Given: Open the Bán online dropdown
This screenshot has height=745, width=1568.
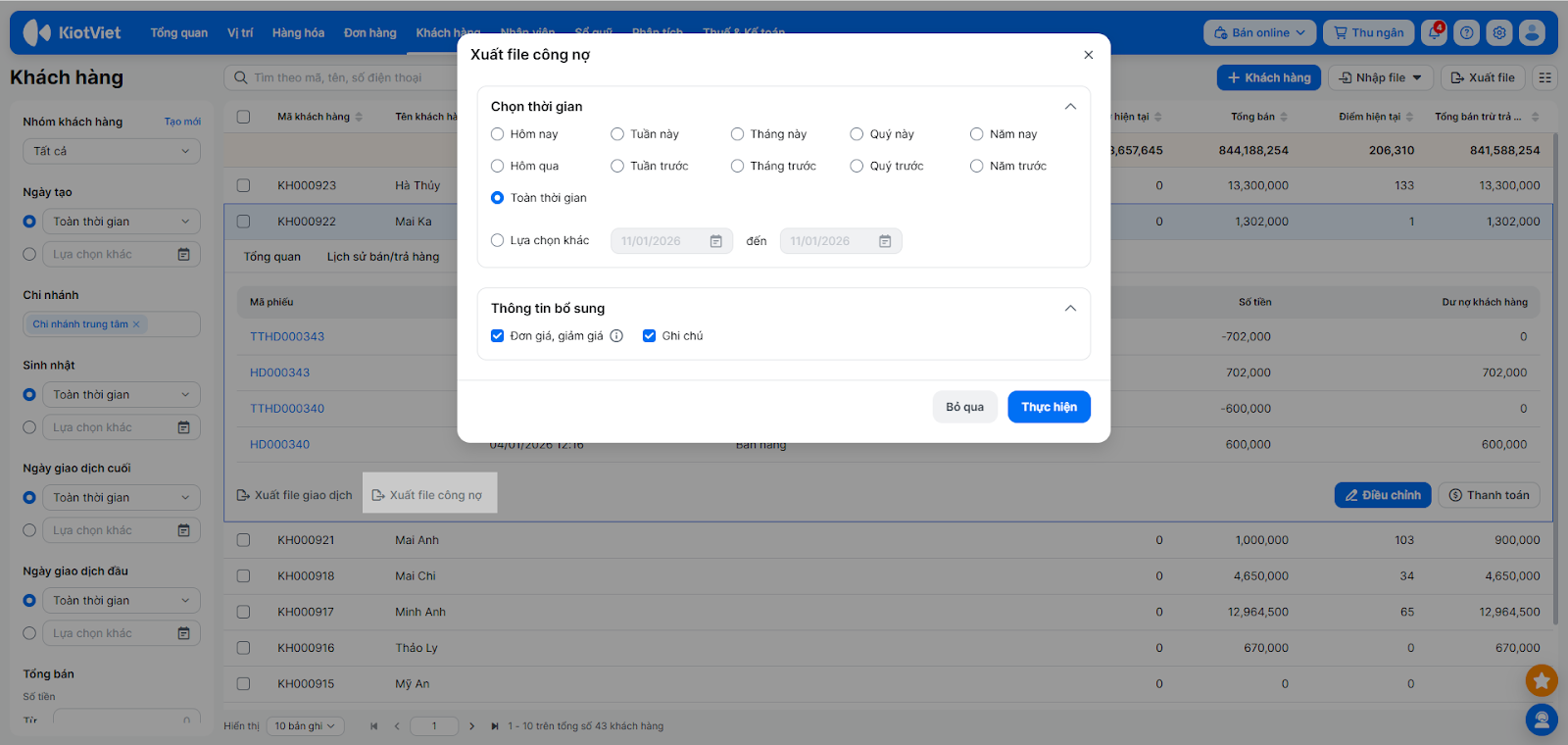Looking at the screenshot, I should [1259, 32].
